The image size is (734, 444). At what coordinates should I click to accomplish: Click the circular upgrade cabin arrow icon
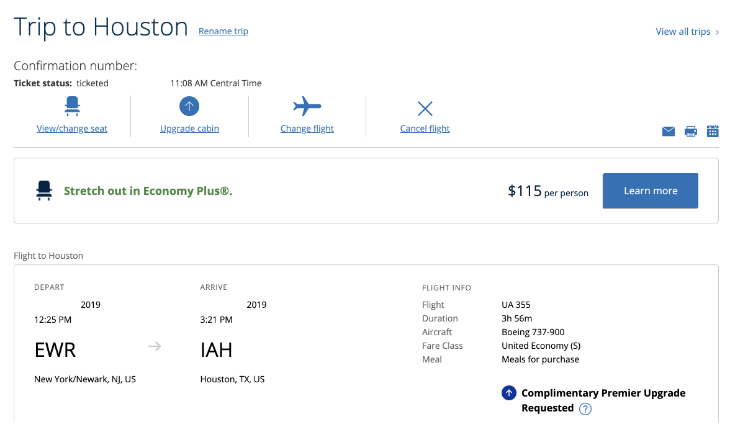190,106
